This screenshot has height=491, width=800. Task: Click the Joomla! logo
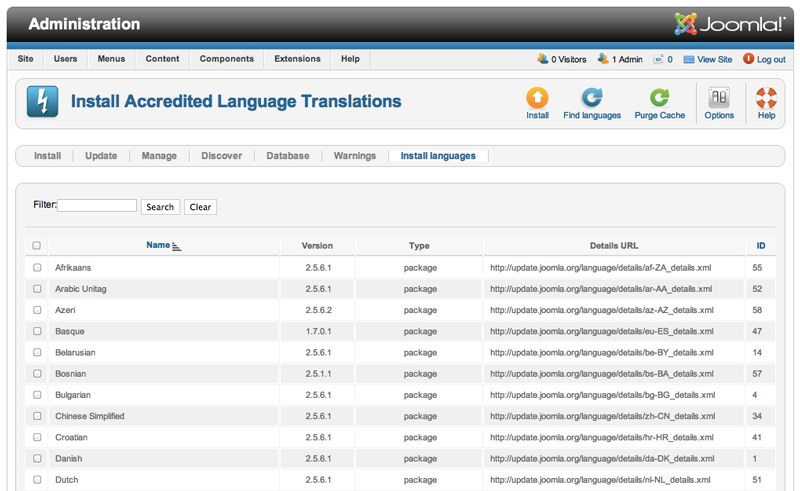pos(730,24)
